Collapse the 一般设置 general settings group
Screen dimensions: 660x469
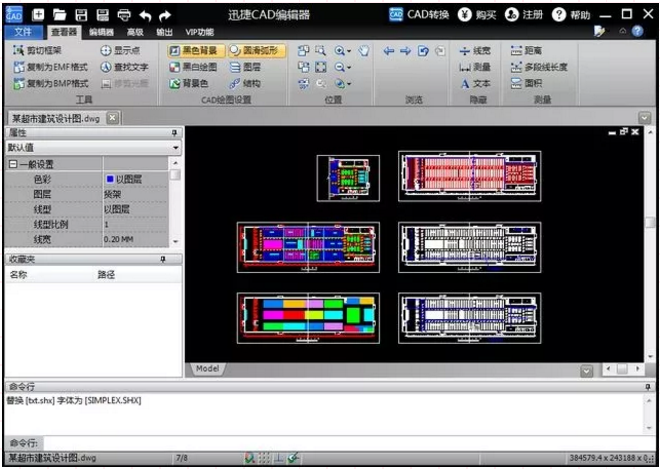(x=13, y=164)
